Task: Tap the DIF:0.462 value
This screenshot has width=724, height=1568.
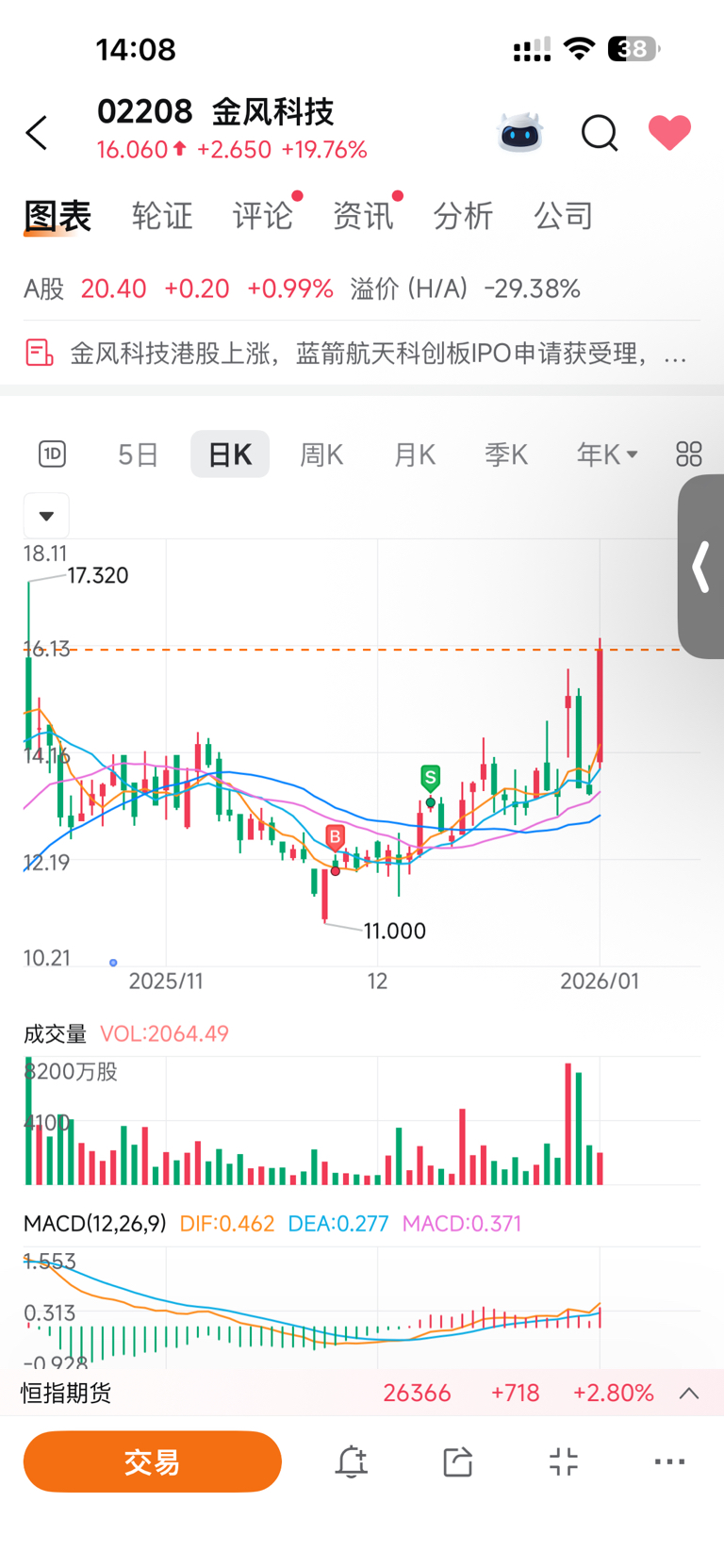Action: 227,1224
